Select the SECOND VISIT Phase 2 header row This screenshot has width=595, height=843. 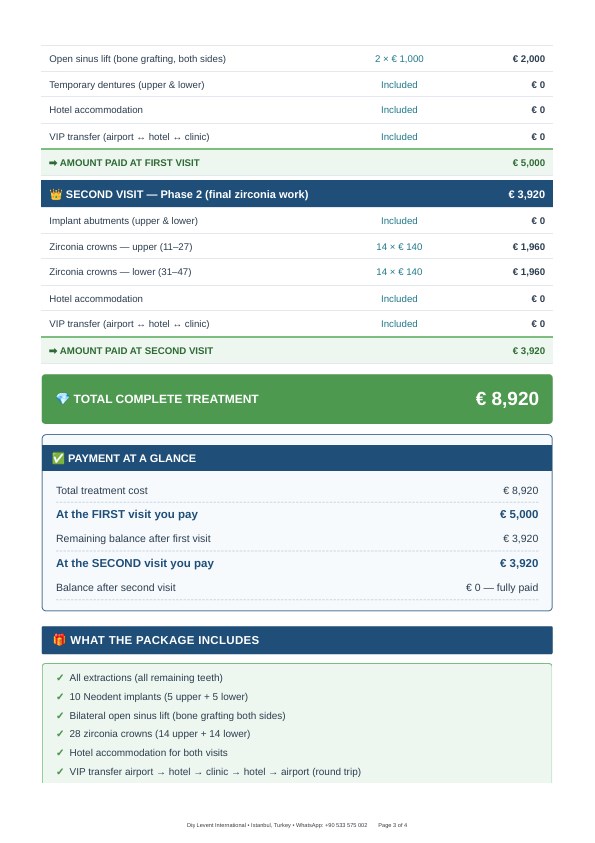pyautogui.click(x=297, y=194)
